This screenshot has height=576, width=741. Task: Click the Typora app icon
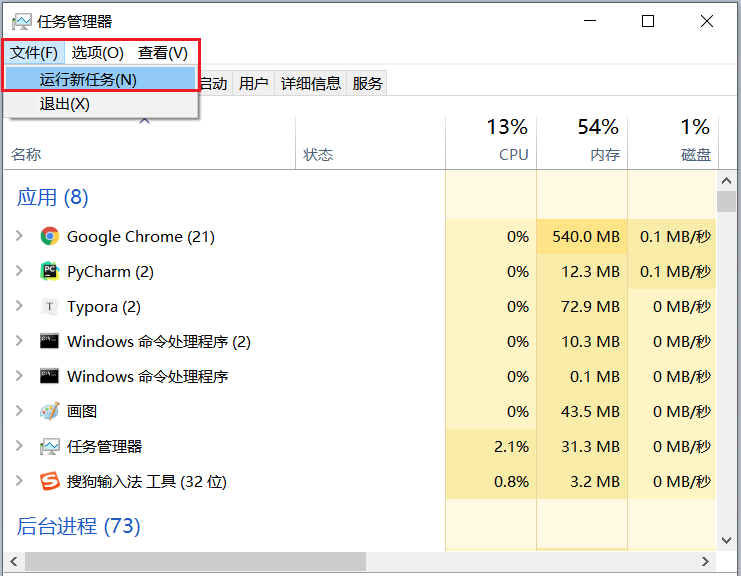click(50, 306)
